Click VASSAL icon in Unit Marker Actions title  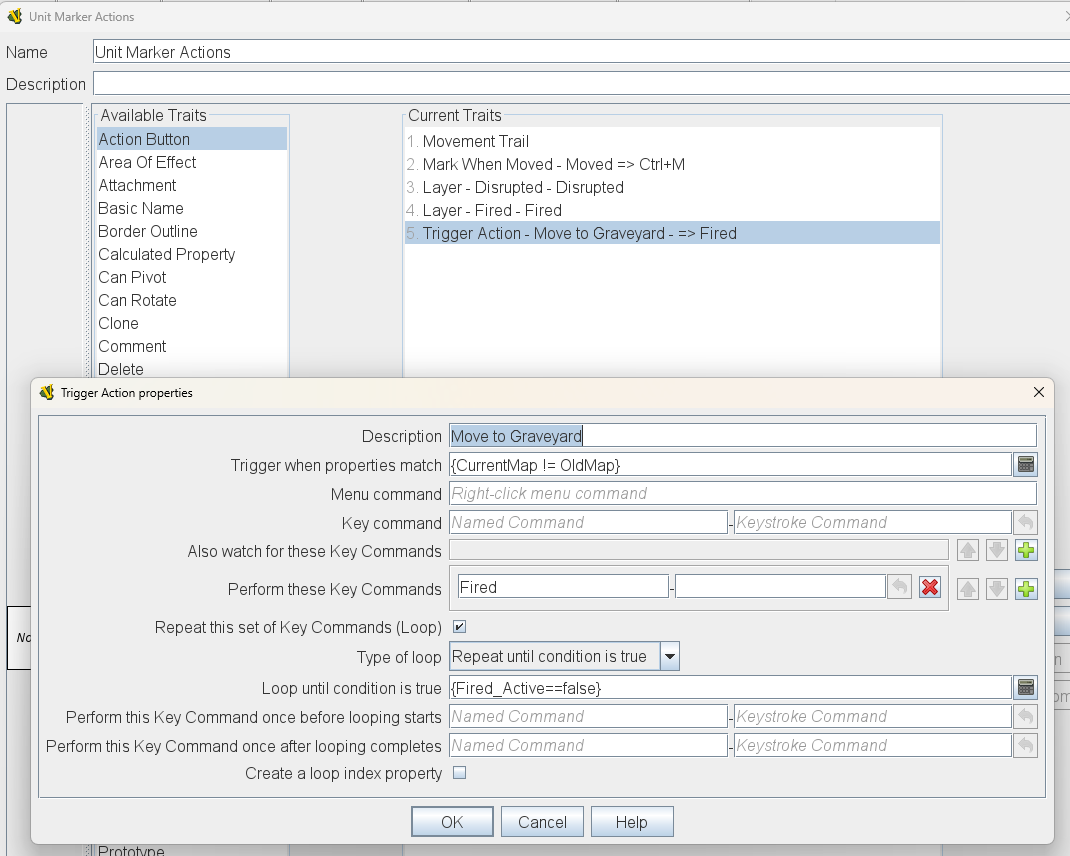tap(14, 16)
